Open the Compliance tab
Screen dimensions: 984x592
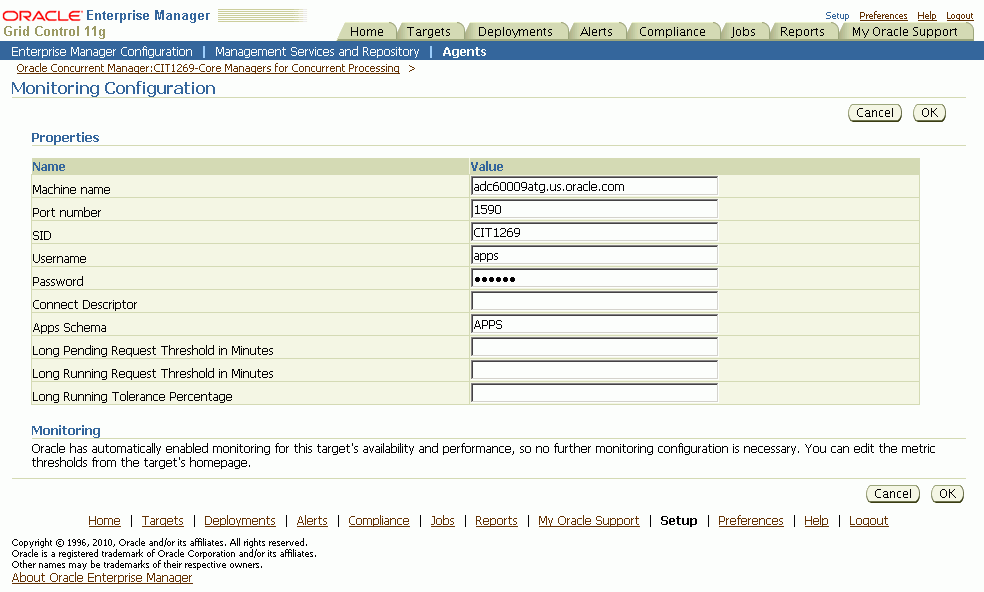672,31
